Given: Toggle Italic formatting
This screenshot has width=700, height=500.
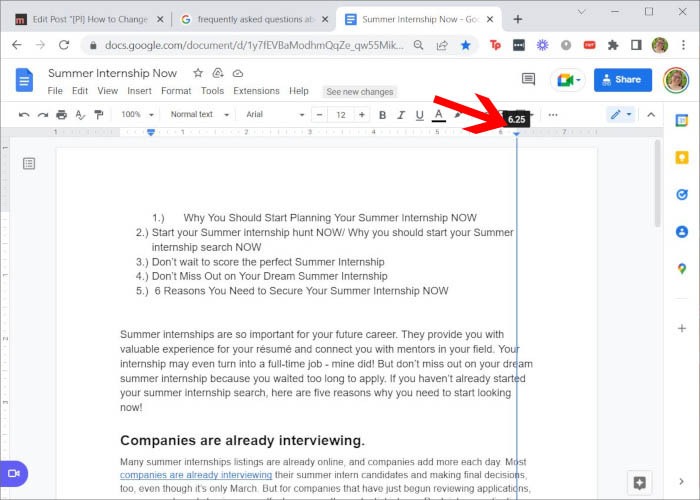Looking at the screenshot, I should pos(401,115).
